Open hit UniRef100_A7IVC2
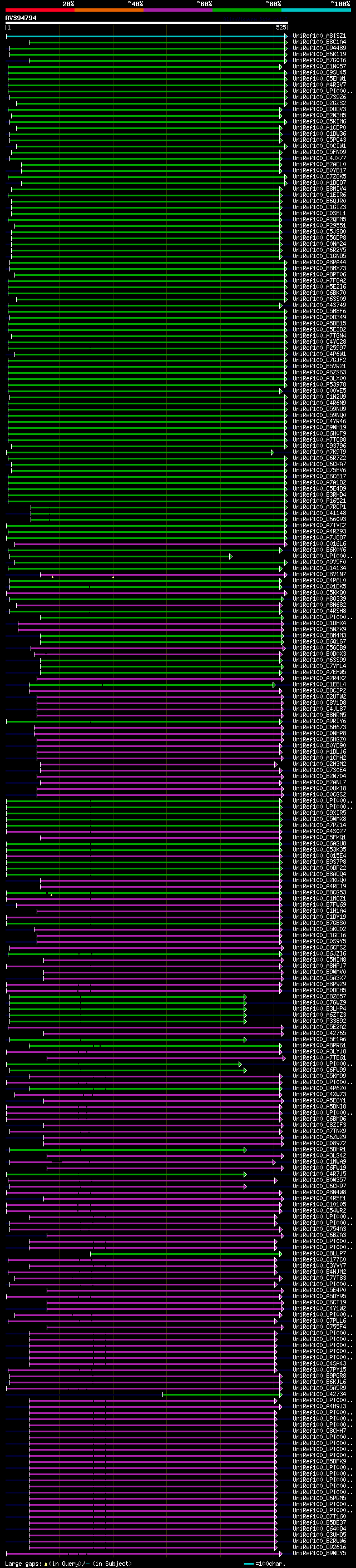 [319, 525]
